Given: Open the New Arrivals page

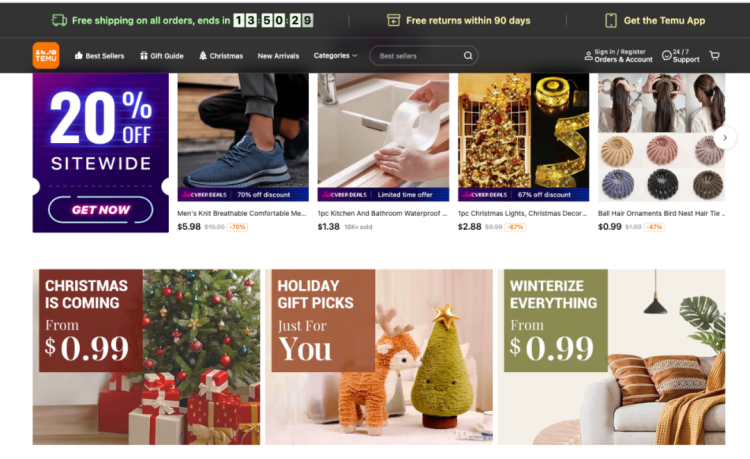Looking at the screenshot, I should click(278, 56).
